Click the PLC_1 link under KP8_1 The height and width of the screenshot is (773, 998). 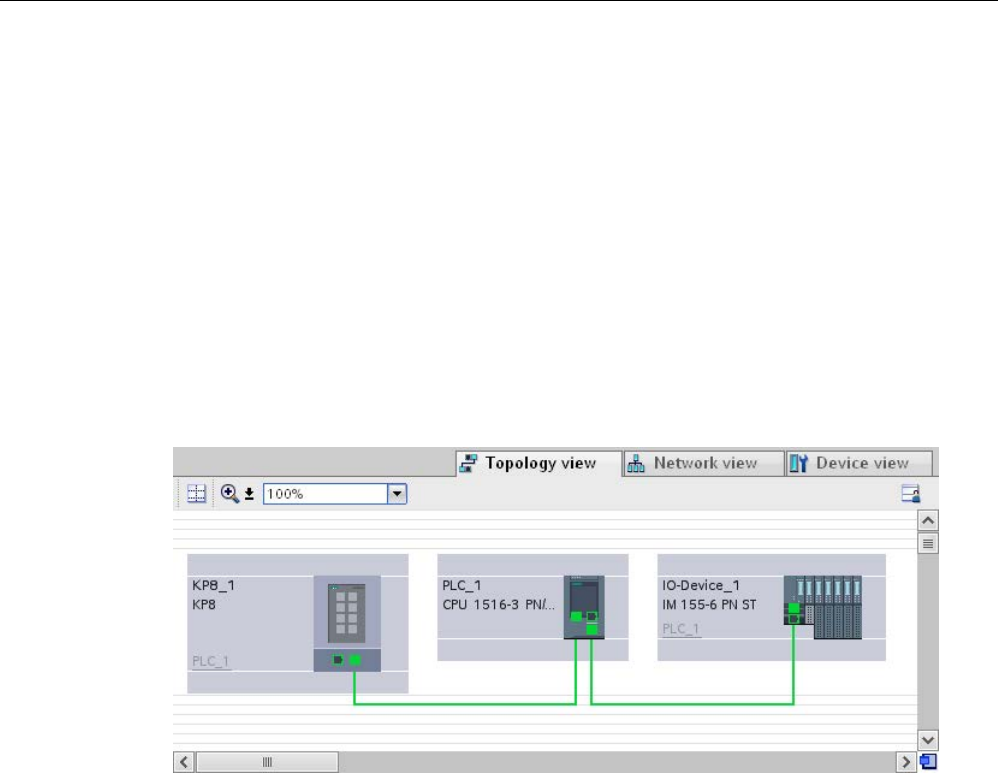coord(211,661)
